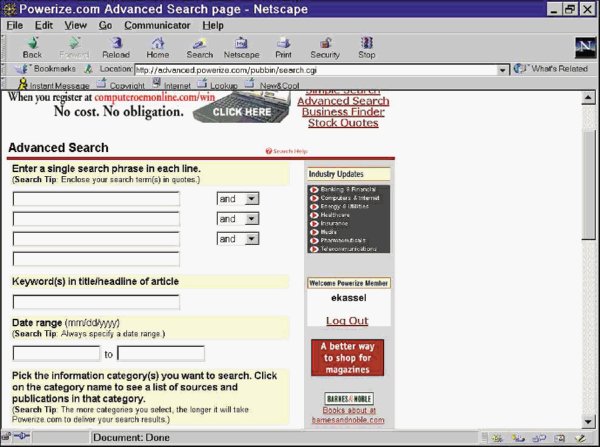Image resolution: width=600 pixels, height=447 pixels.
Task: Open 'Books about at barnesandnoble.com' link
Action: (348, 415)
